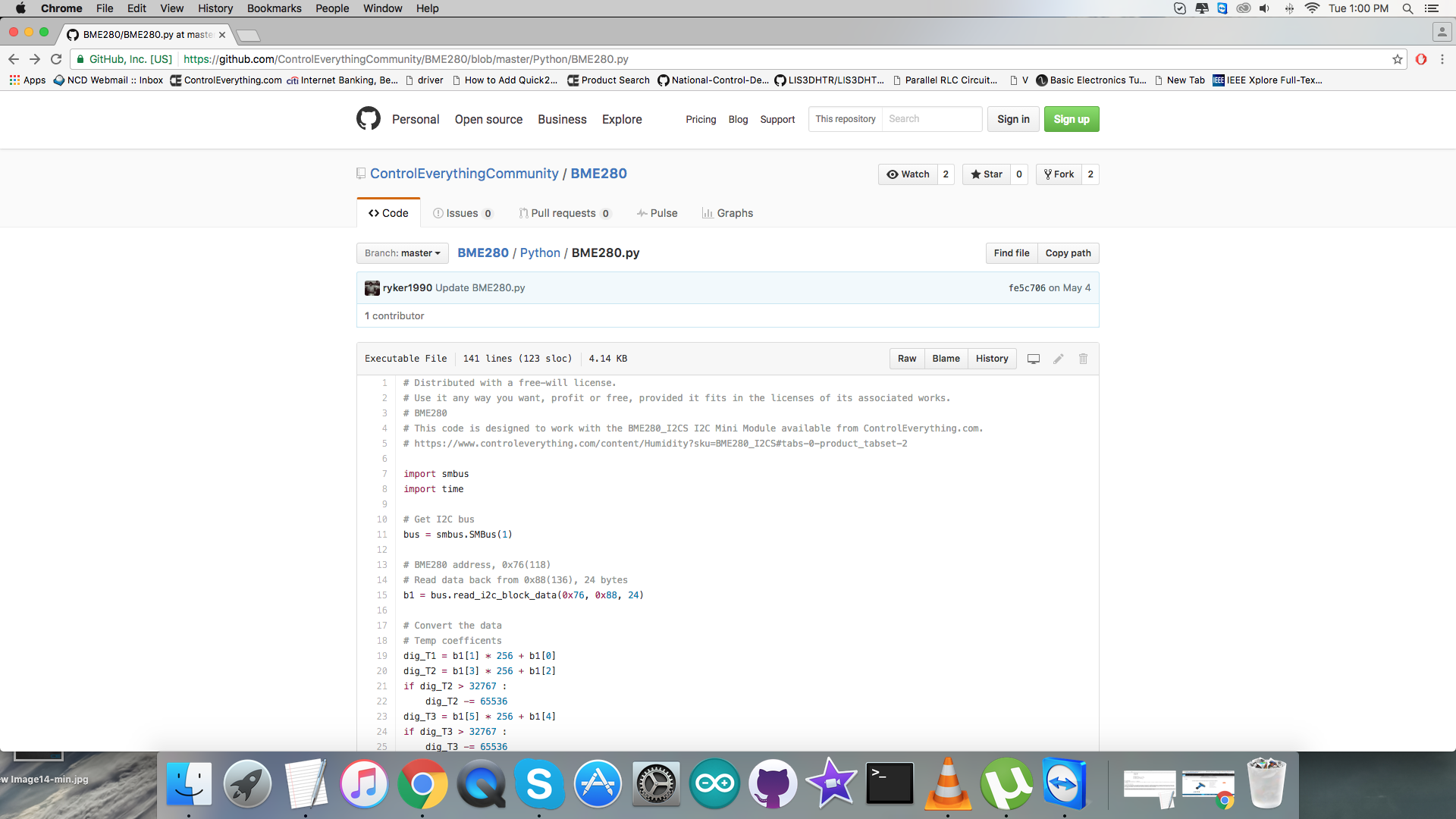
Task: Open the Blame view for BME280.py
Action: pos(946,358)
